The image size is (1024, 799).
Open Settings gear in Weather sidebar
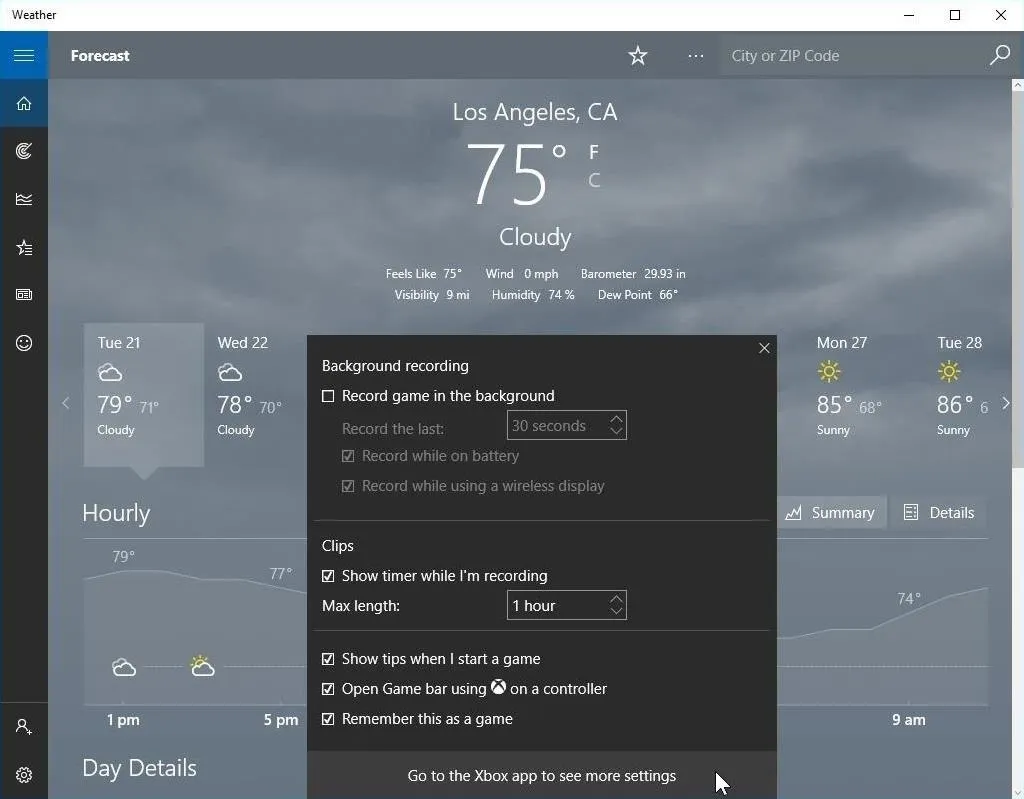pos(24,775)
